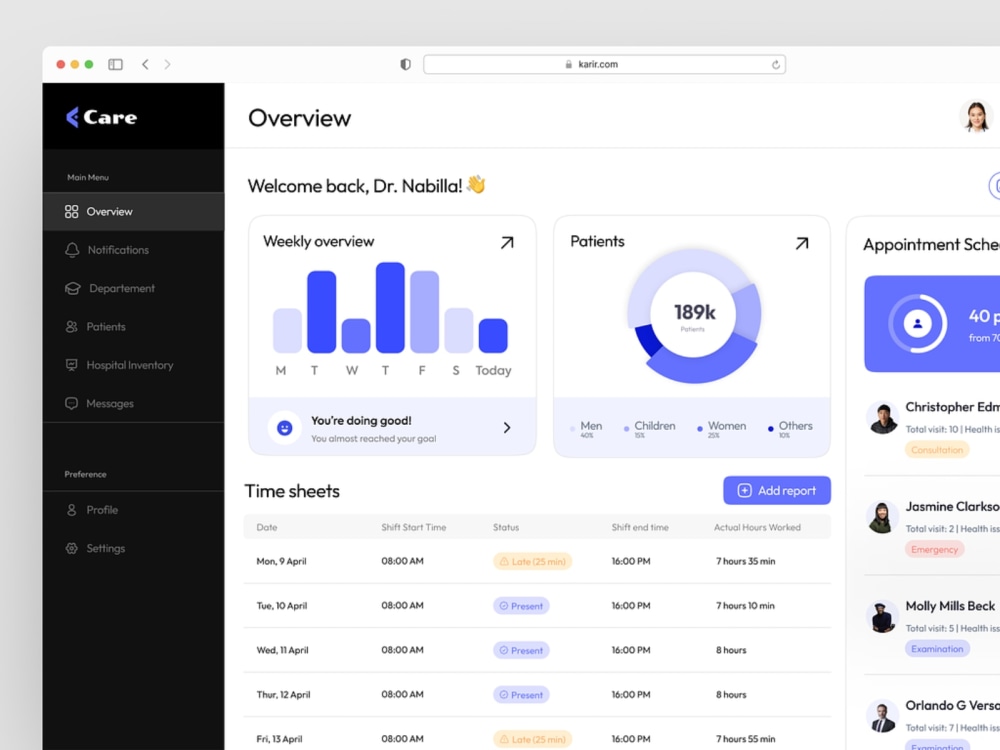Select the Women legend entry
The width and height of the screenshot is (1000, 750).
pos(721,429)
